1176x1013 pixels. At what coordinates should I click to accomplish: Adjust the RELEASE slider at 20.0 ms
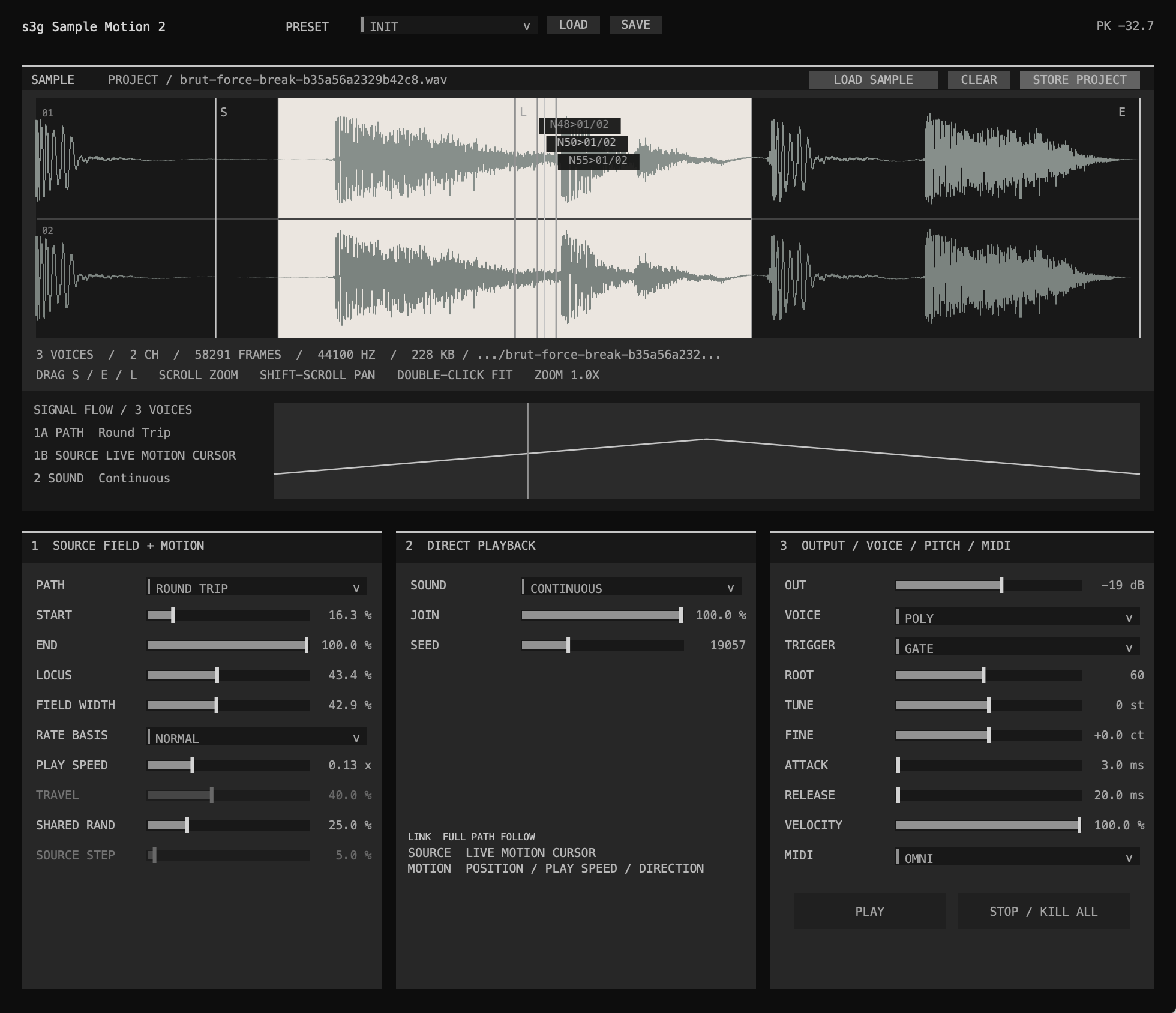coord(989,795)
